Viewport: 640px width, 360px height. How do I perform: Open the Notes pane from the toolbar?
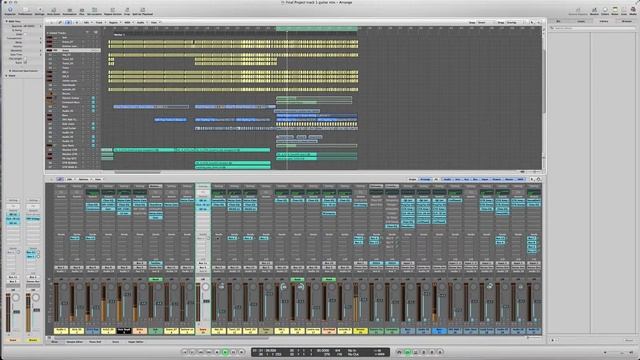pyautogui.click(x=615, y=11)
